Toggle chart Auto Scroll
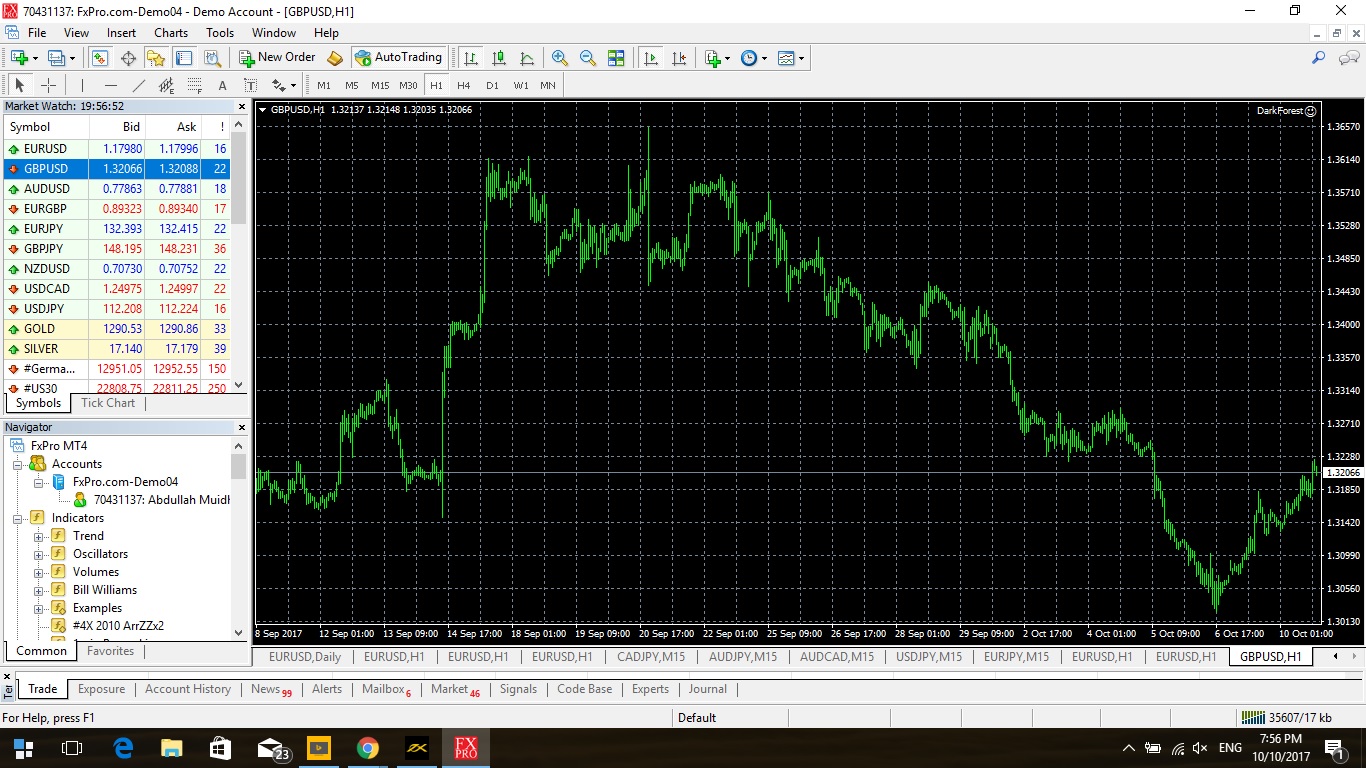Screen dimensions: 1366x768 [x=651, y=58]
